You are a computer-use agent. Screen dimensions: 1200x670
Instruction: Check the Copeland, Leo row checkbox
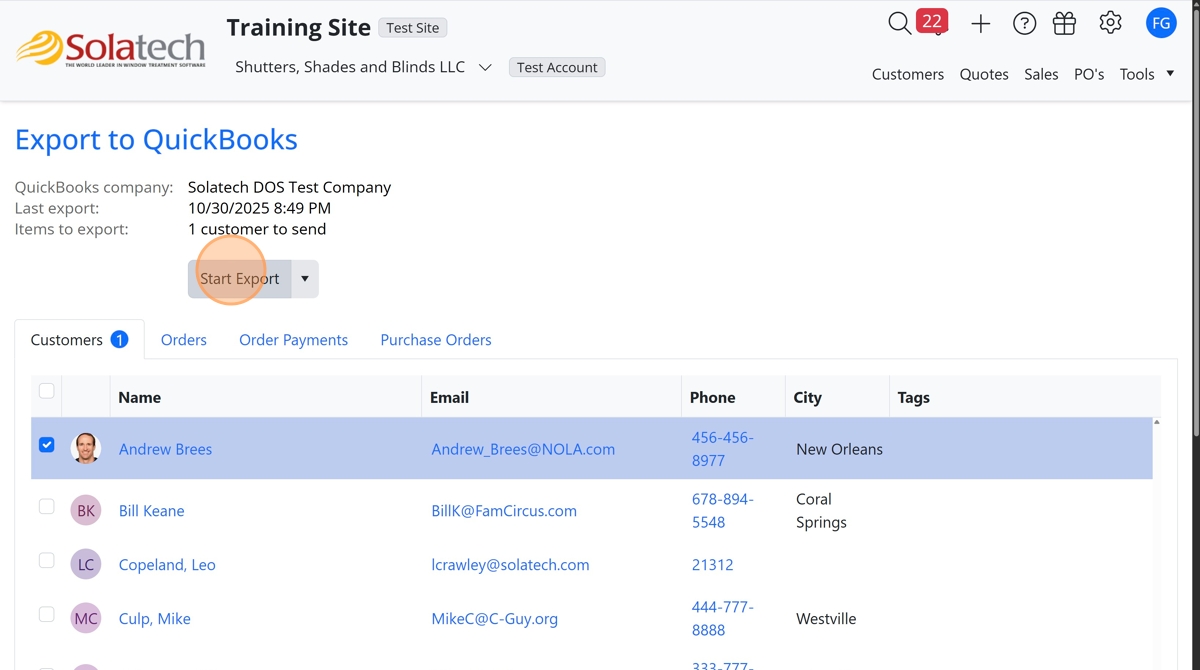(x=46, y=561)
